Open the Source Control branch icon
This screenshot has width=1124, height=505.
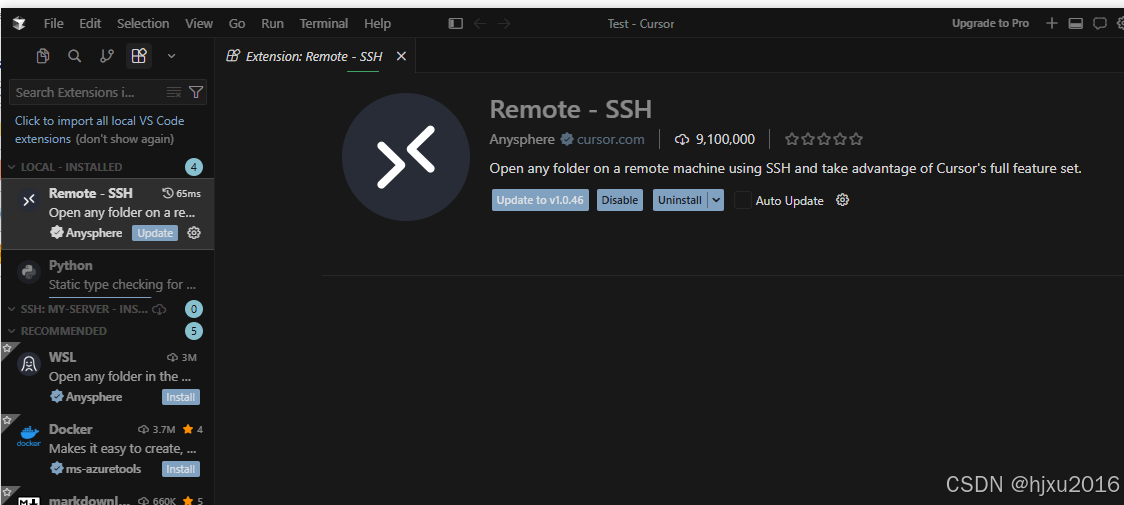click(107, 56)
